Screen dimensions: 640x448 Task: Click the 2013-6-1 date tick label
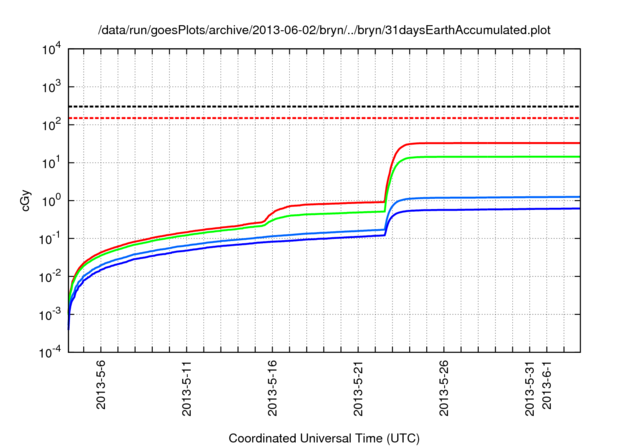(x=547, y=384)
